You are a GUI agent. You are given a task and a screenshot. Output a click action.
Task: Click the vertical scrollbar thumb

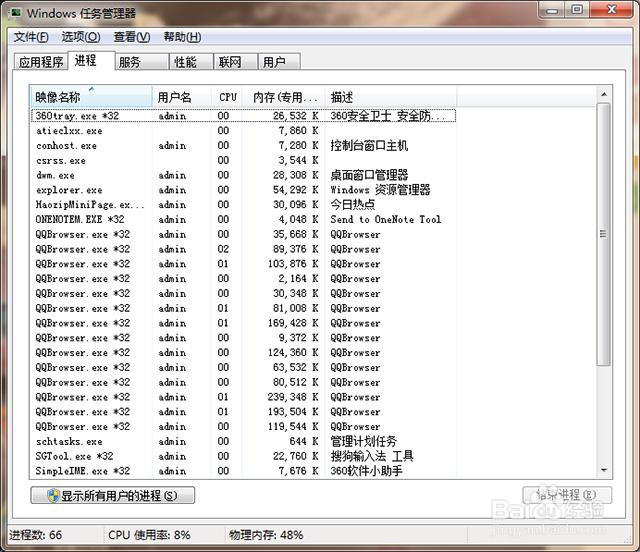[x=603, y=234]
